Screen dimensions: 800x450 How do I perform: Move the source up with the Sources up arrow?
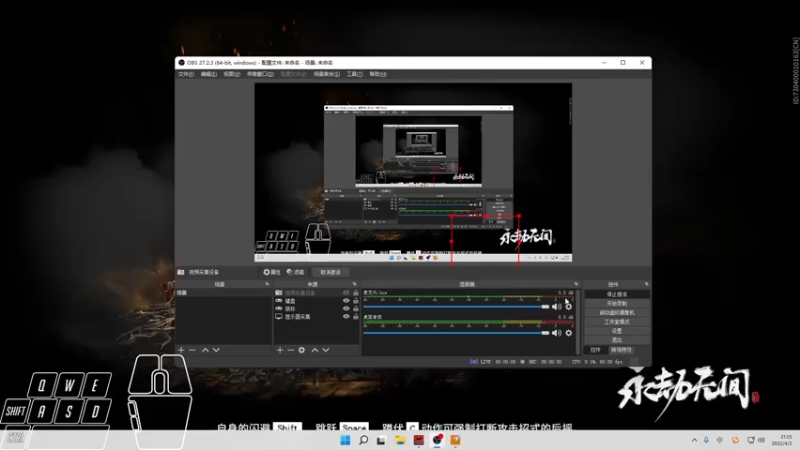click(315, 350)
